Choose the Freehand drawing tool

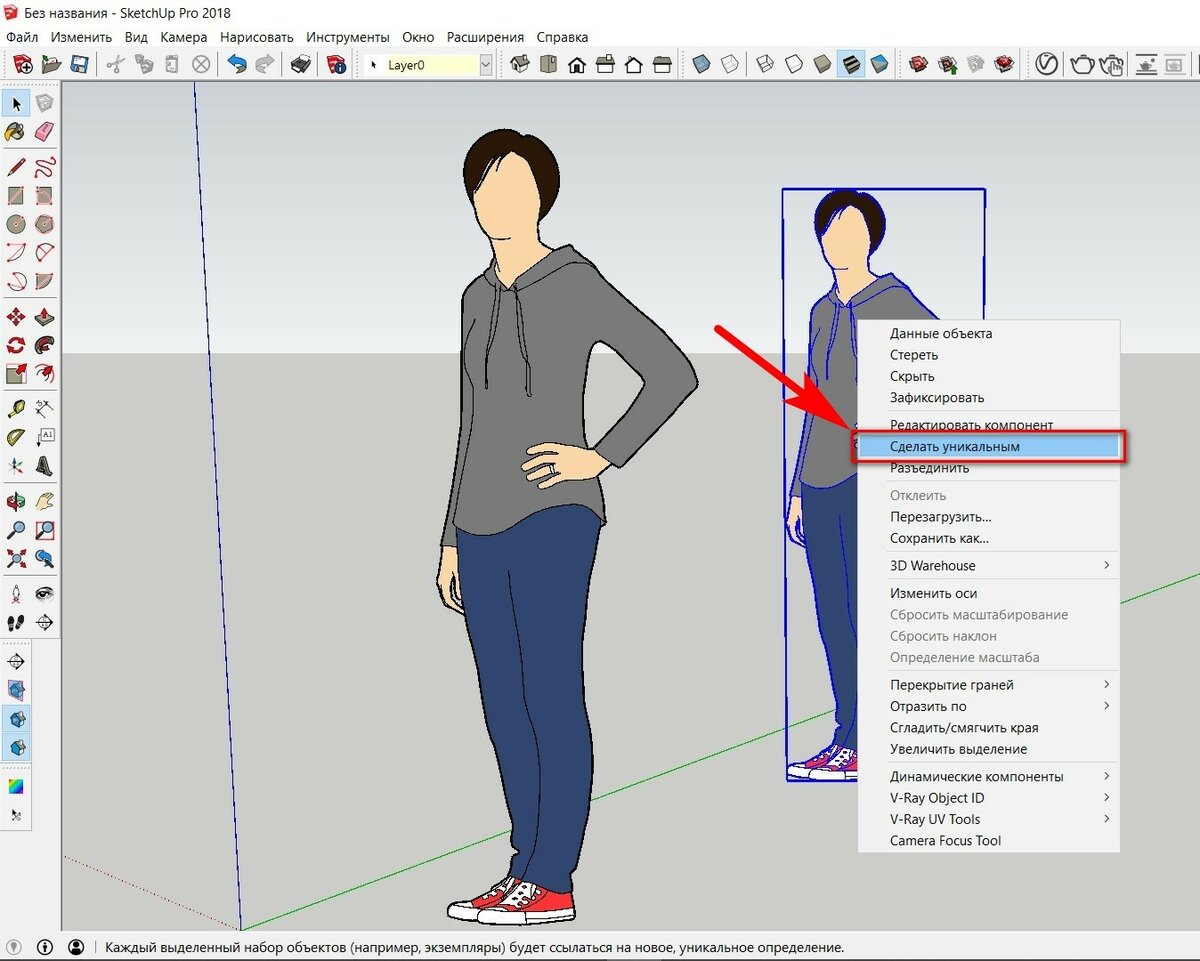tap(45, 166)
